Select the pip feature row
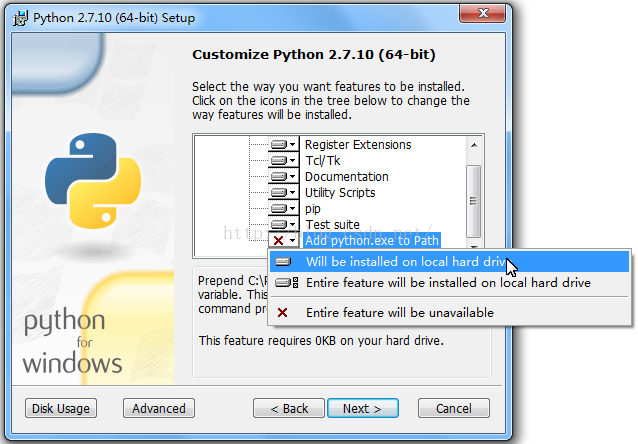638x444 pixels. (312, 208)
